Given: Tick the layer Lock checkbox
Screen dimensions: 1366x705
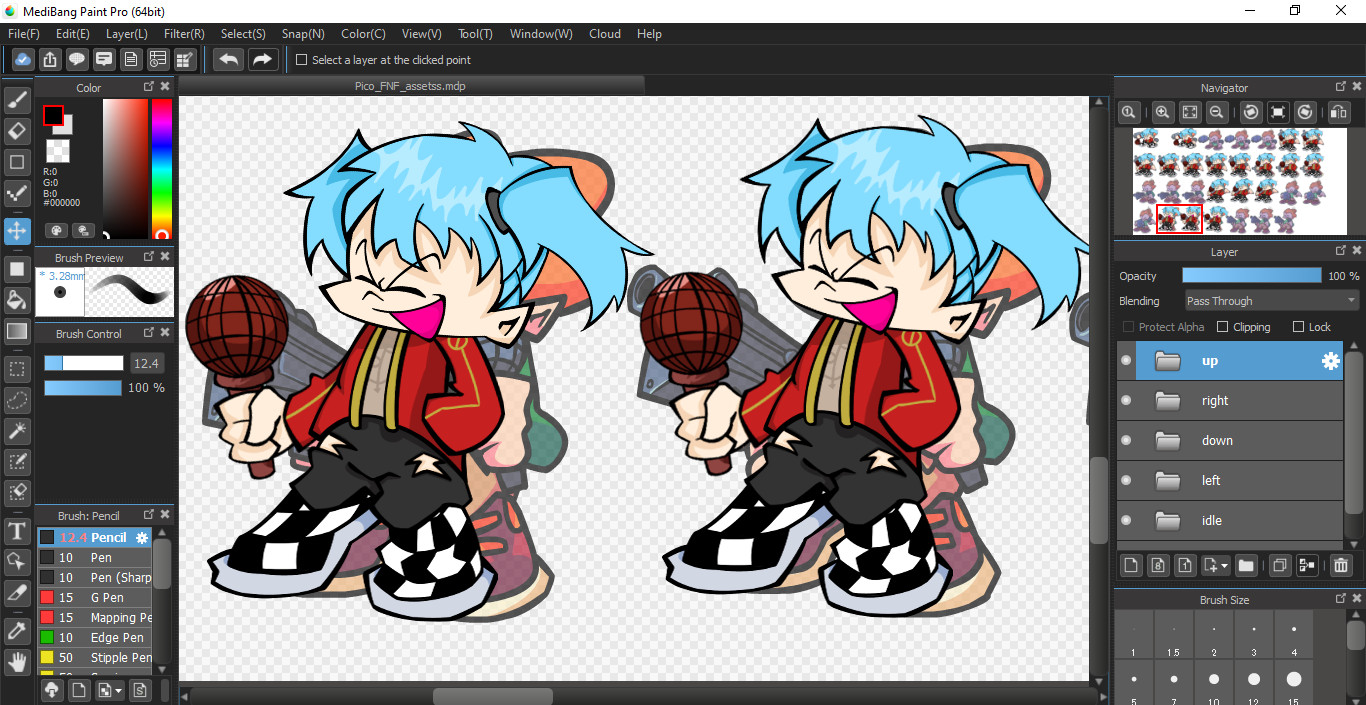Looking at the screenshot, I should [1298, 327].
